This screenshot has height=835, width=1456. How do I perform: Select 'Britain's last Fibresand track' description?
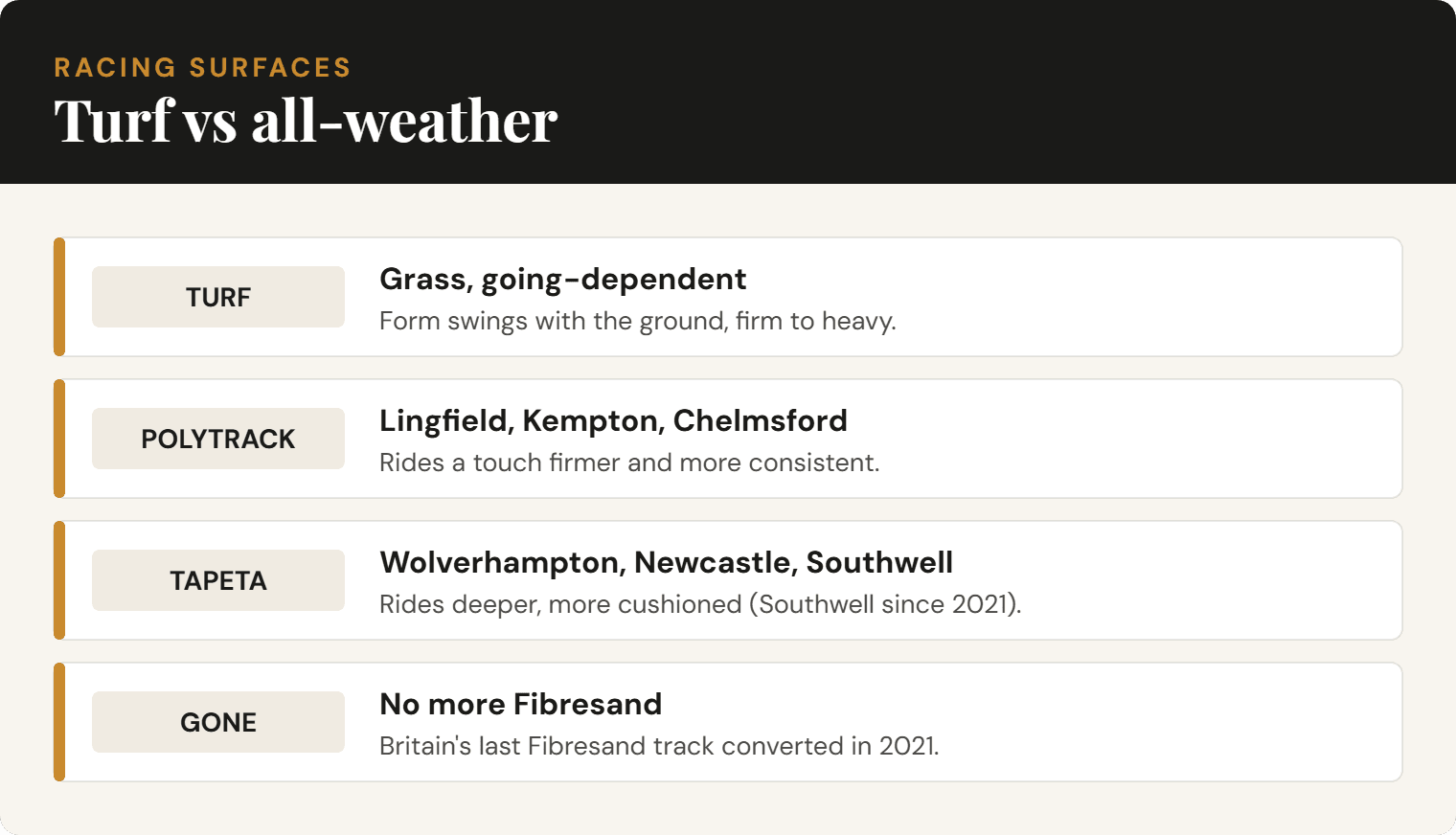pyautogui.click(x=659, y=746)
